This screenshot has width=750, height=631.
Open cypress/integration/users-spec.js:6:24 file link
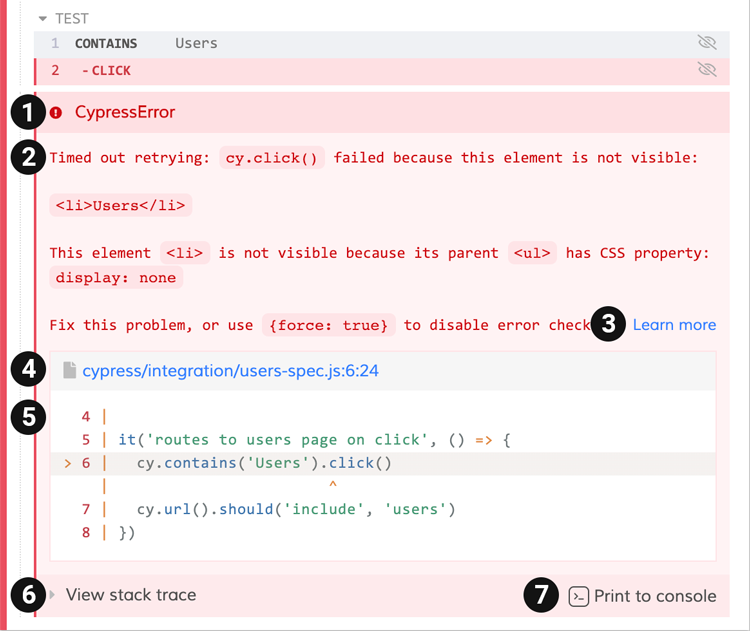230,371
